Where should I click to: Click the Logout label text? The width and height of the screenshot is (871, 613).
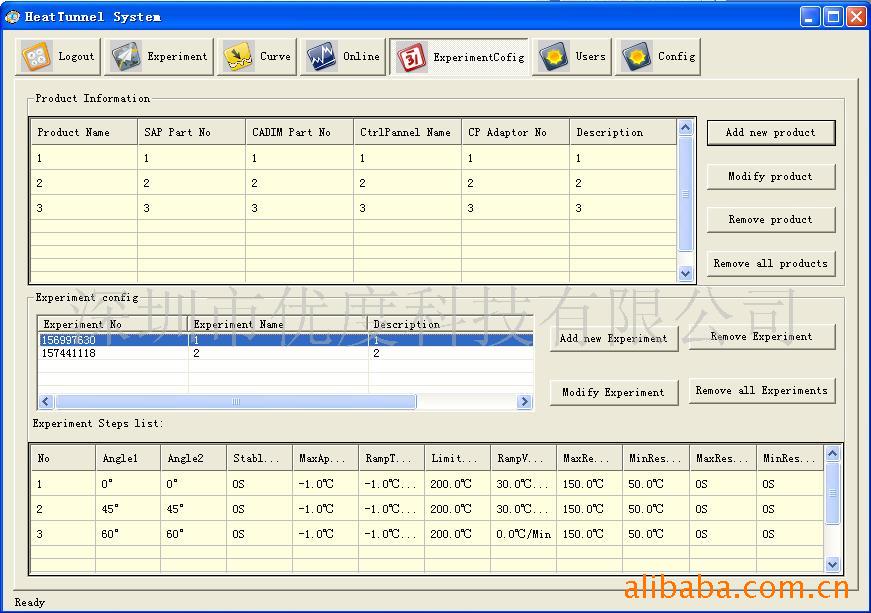pos(76,57)
